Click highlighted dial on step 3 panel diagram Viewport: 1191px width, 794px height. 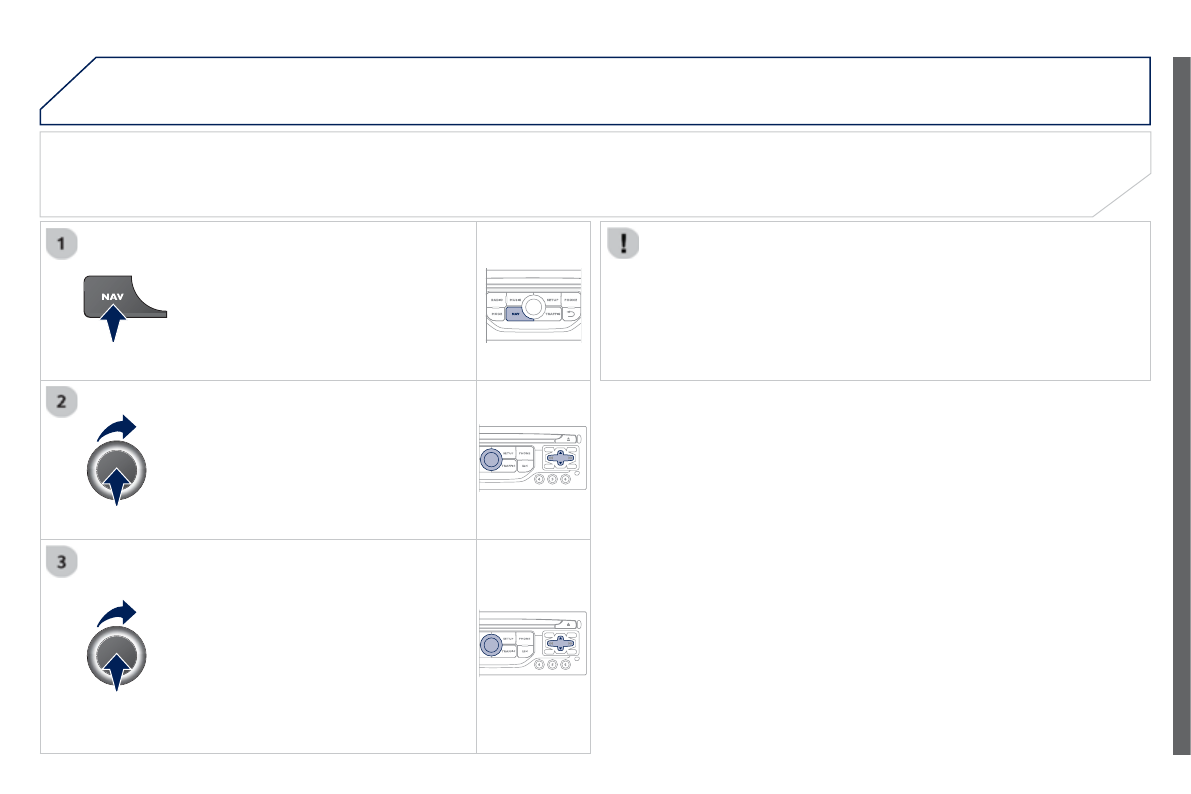tap(490, 644)
